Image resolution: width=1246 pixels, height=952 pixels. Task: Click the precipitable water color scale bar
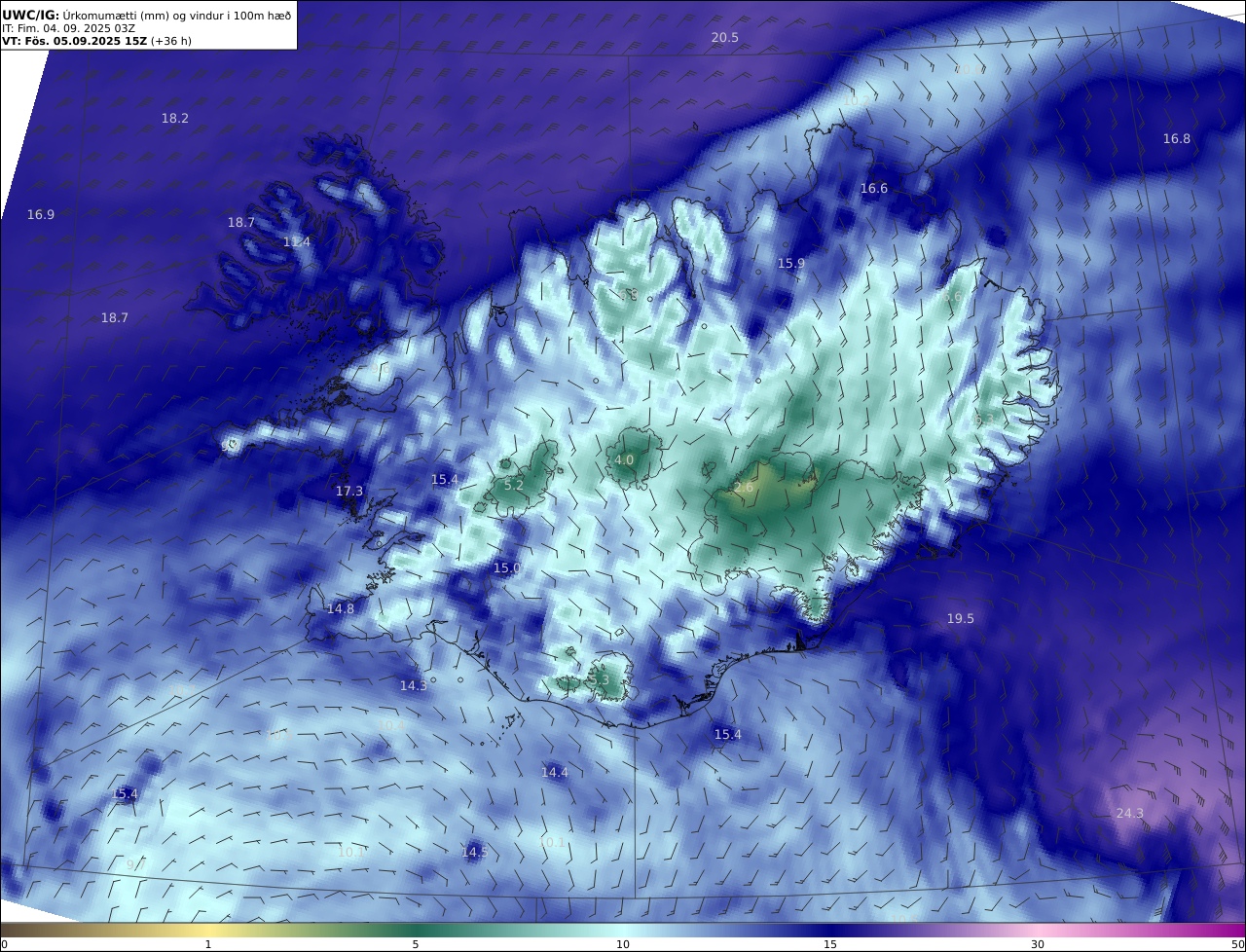click(x=623, y=930)
